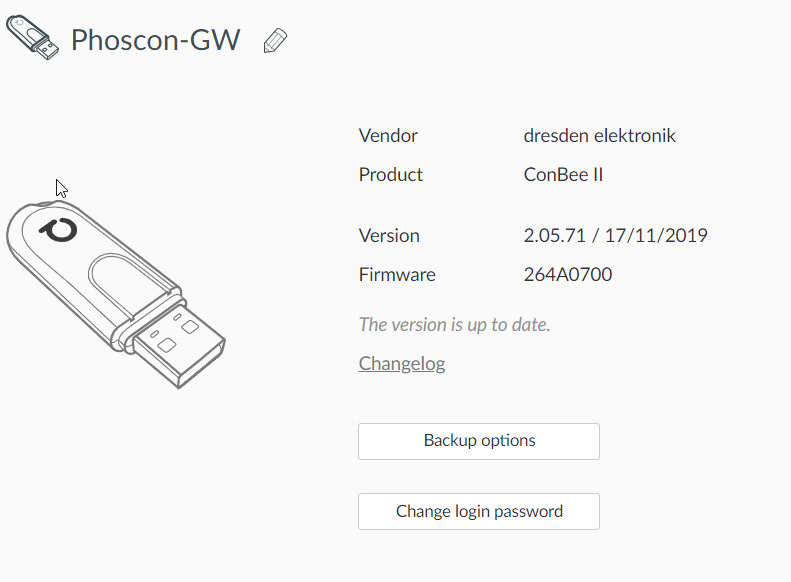791x582 pixels.
Task: Select the dresden elektronik vendor value
Action: [600, 135]
